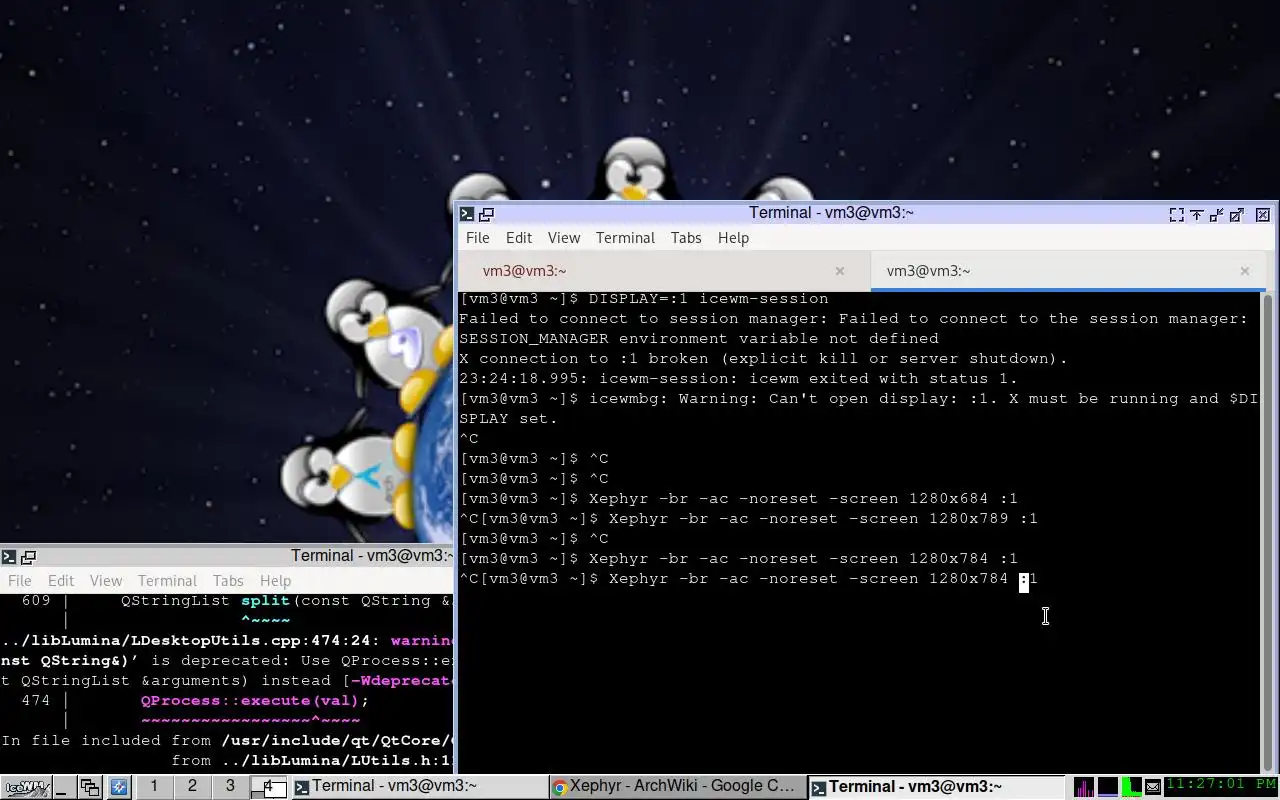Screen dimensions: 1280x800
Task: Click 'QProcess::execute(val);' in background Terminal
Action: coord(255,701)
